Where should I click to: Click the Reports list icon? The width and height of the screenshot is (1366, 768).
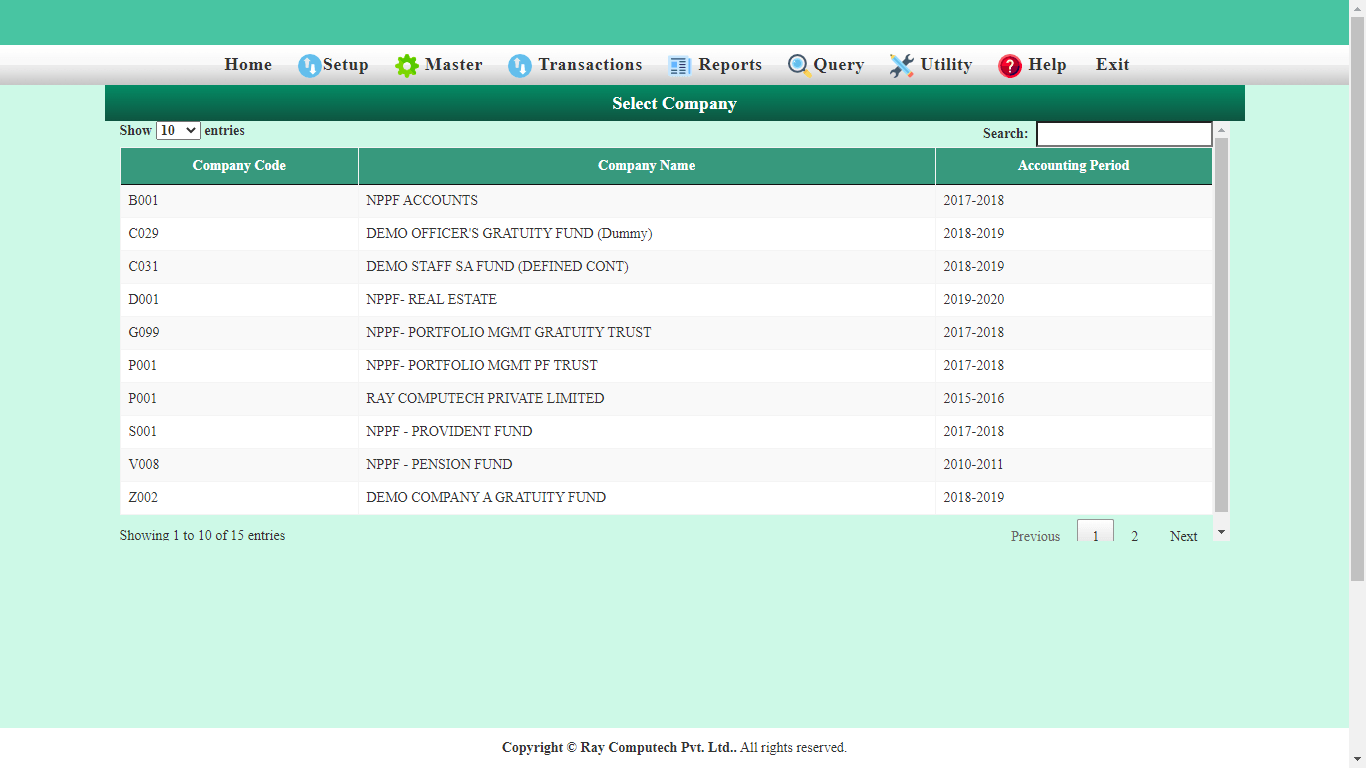[x=680, y=66]
